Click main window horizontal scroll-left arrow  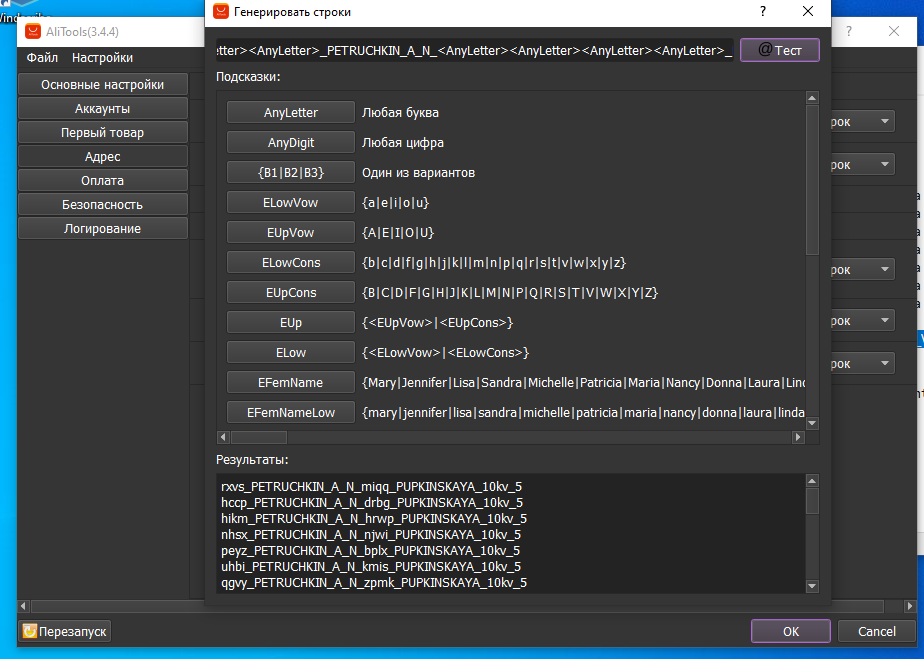tap(24, 606)
